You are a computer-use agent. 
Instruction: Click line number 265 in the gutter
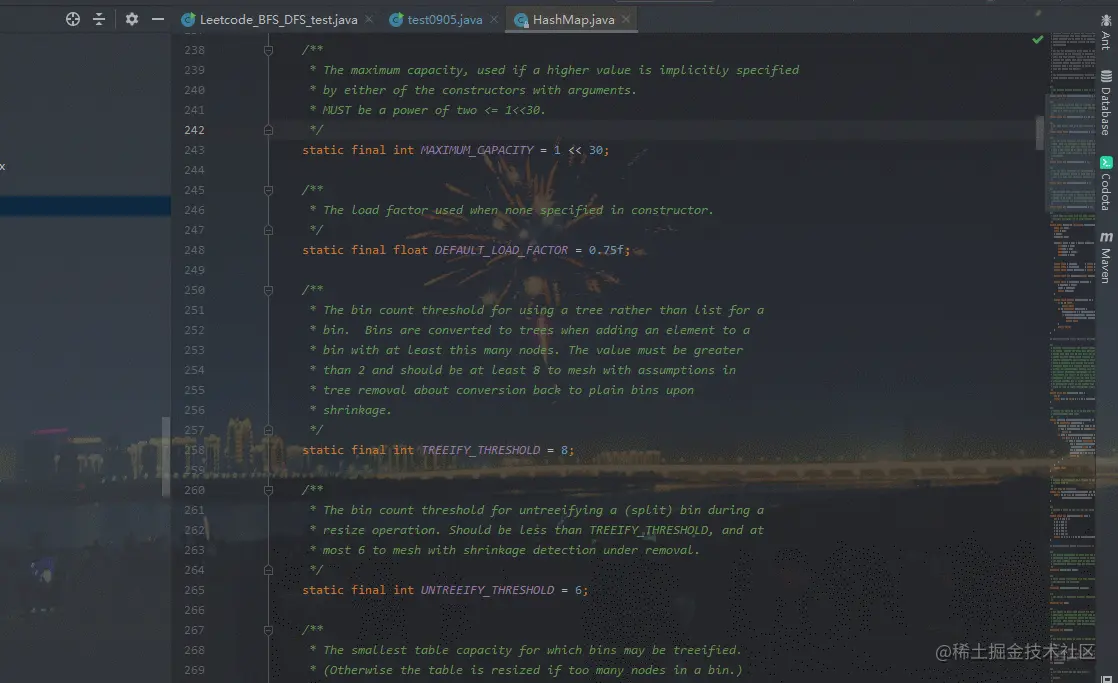coord(194,590)
